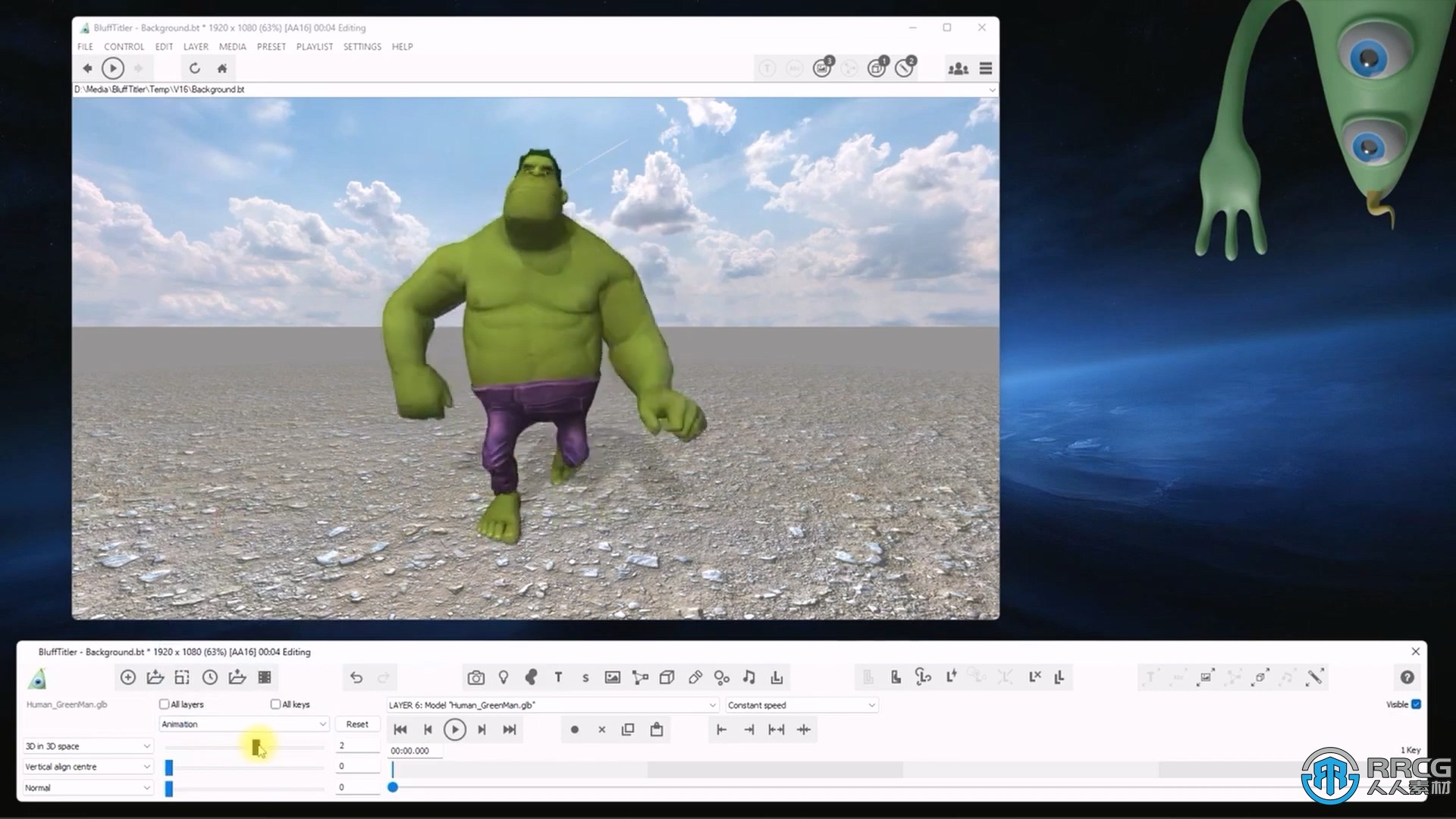Click the camera capture icon in toolbar
Screen dimensions: 1456x819
click(x=475, y=677)
